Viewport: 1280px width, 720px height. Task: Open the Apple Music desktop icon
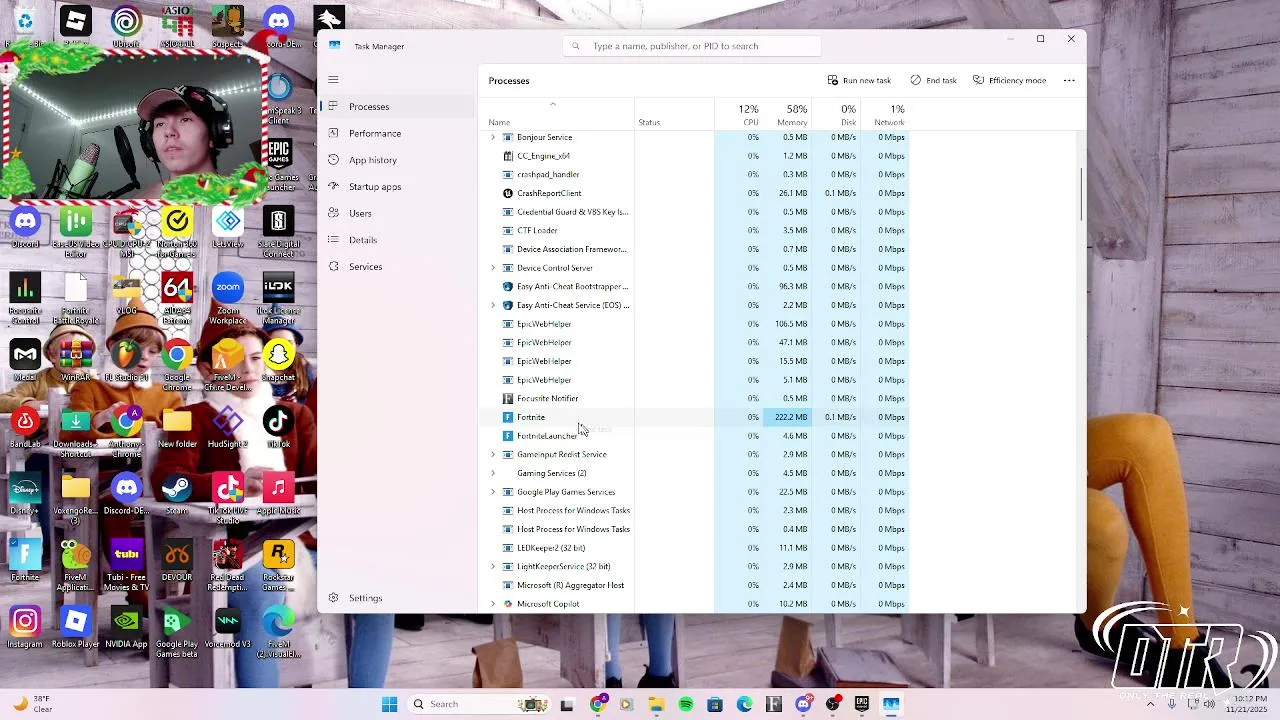pos(278,494)
